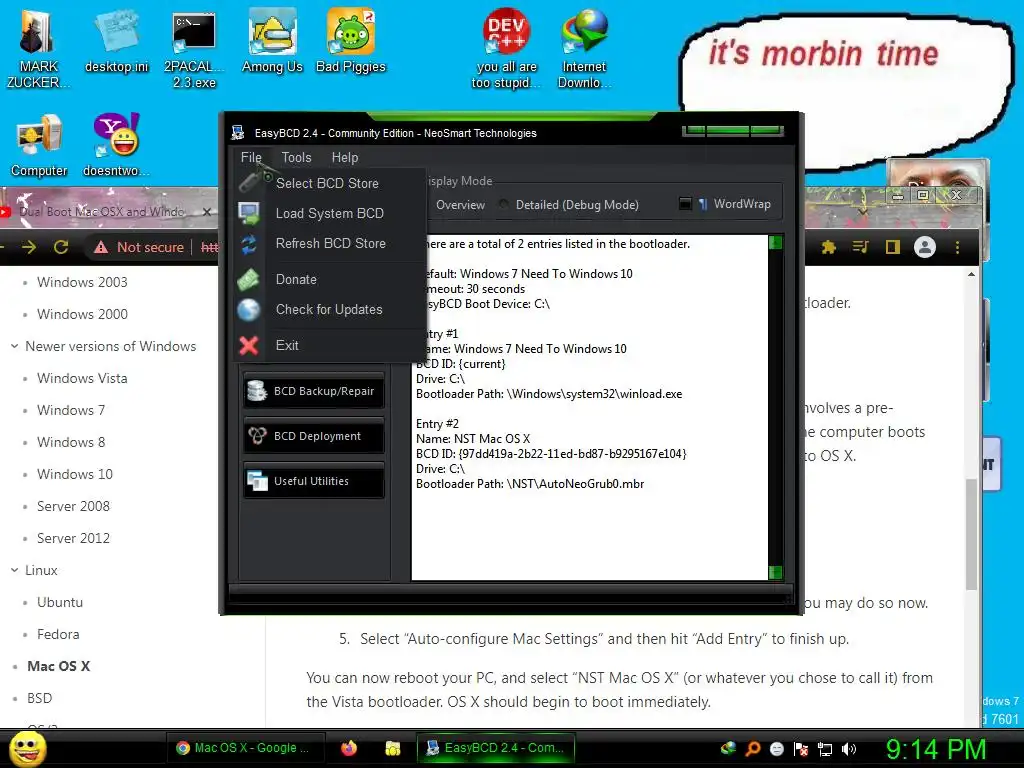Open the MARK ZUCKER desktop icon
Screen dimensions: 1024x768
pos(37,48)
